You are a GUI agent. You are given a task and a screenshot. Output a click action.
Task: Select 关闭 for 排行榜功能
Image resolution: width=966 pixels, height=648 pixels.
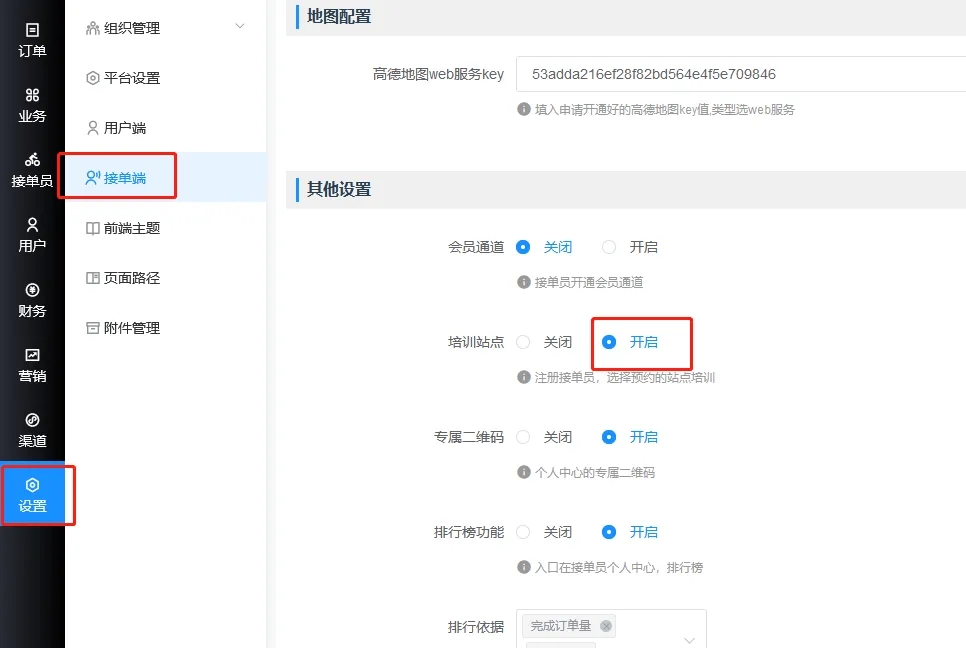tap(523, 532)
